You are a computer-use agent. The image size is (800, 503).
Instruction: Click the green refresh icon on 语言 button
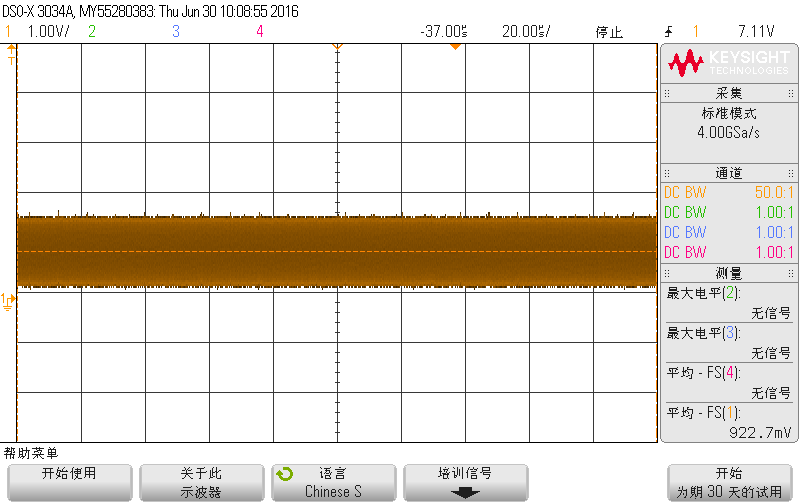[x=285, y=474]
